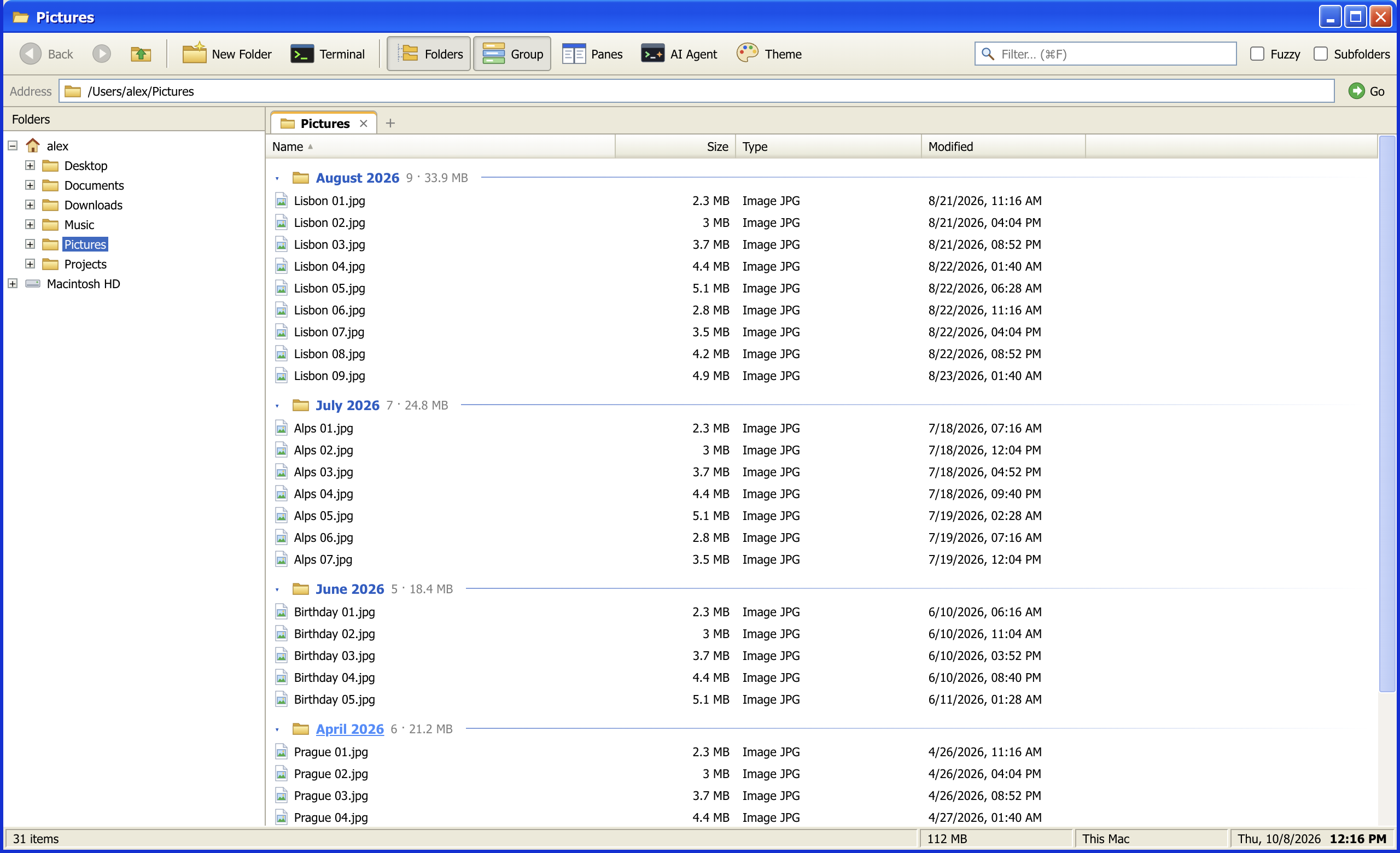The height and width of the screenshot is (853, 1400).
Task: Sort by the Size column header
Action: point(675,147)
